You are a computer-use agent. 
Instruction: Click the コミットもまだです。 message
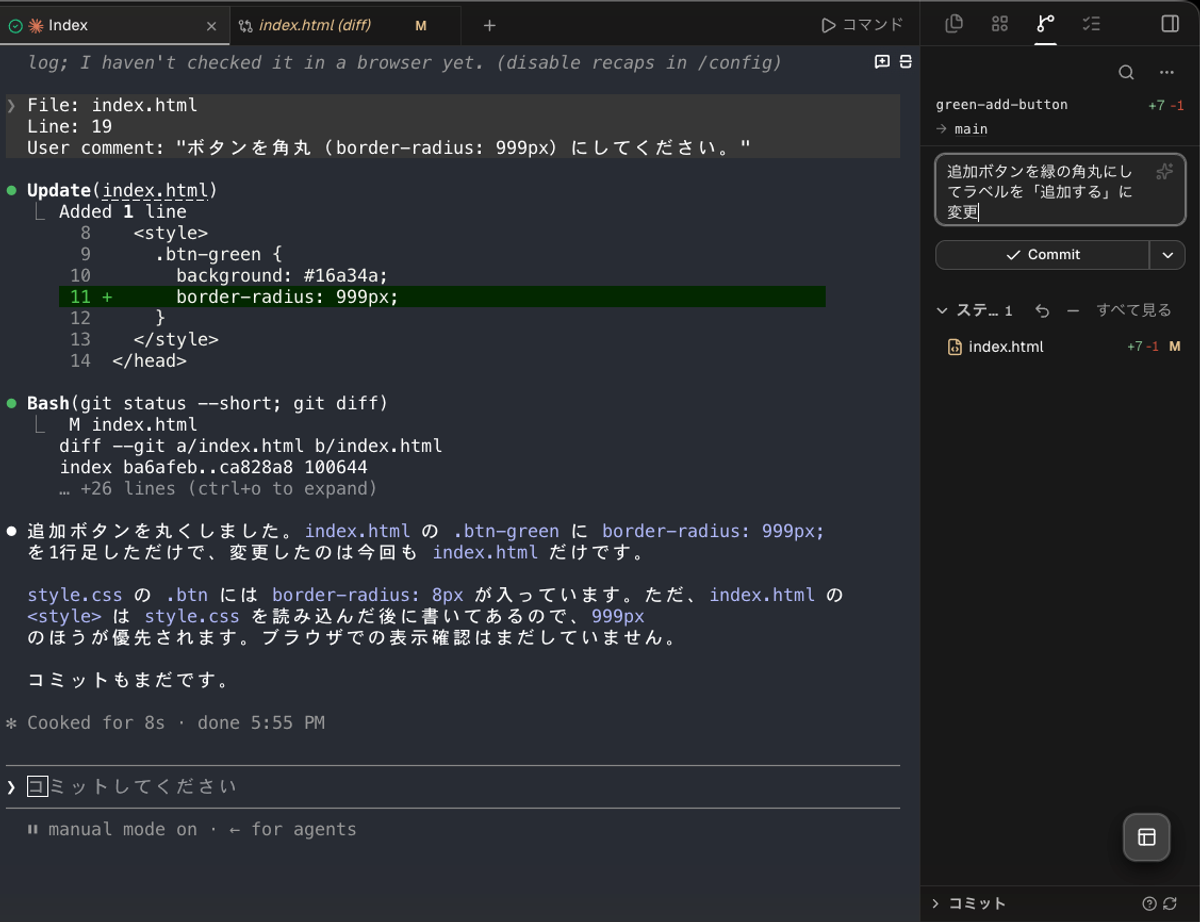129,681
